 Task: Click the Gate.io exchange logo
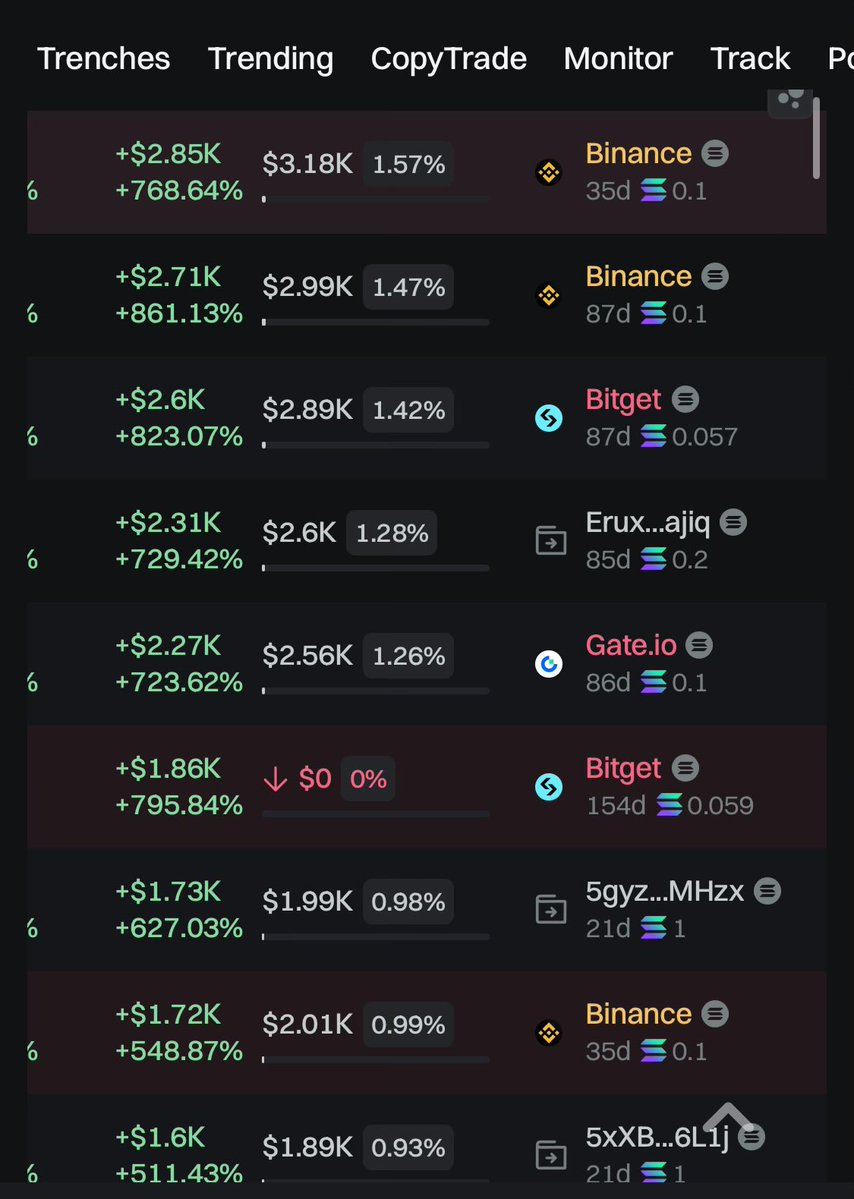tap(548, 665)
